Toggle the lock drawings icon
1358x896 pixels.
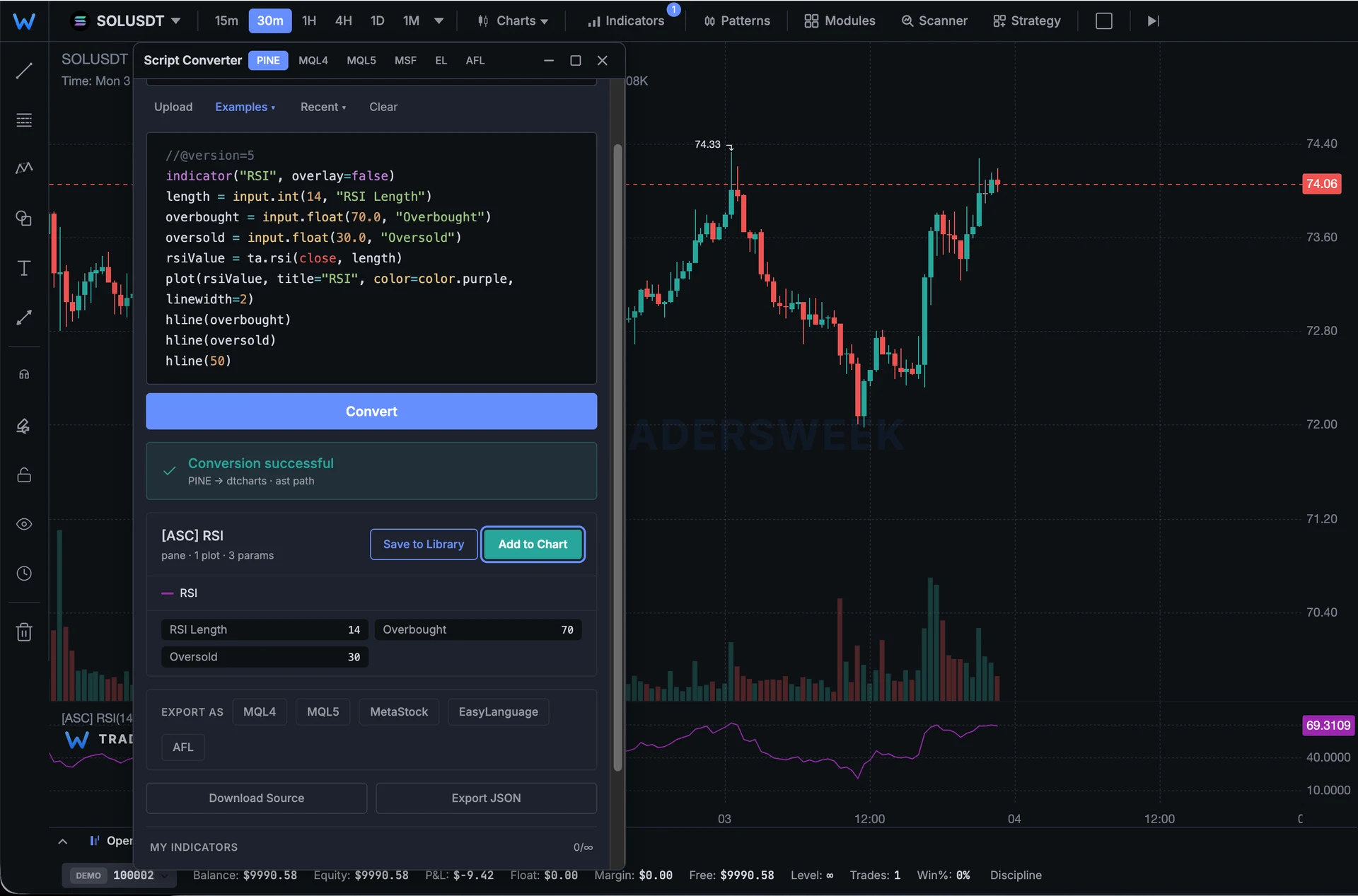pos(24,475)
